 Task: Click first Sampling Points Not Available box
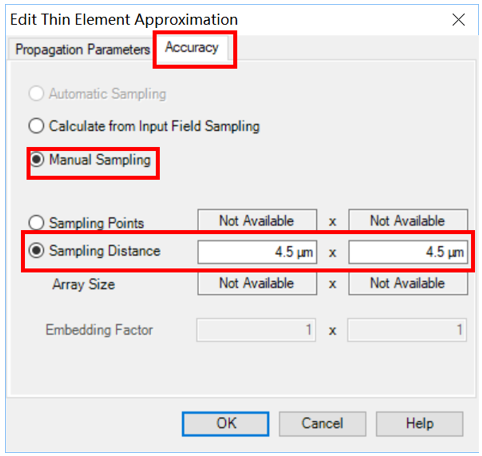(x=257, y=220)
